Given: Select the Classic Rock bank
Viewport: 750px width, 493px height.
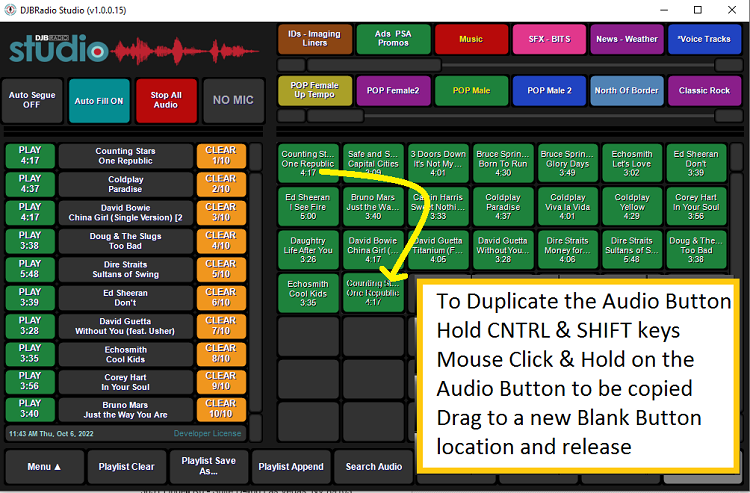Looking at the screenshot, I should click(x=705, y=90).
